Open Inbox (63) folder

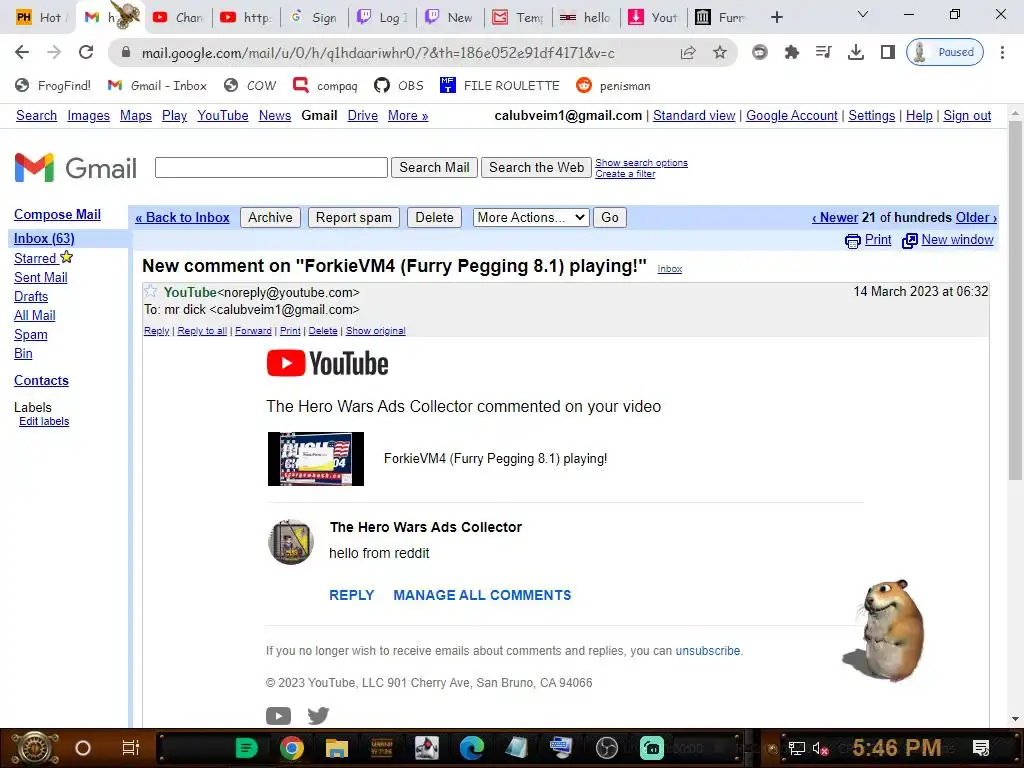pos(44,239)
